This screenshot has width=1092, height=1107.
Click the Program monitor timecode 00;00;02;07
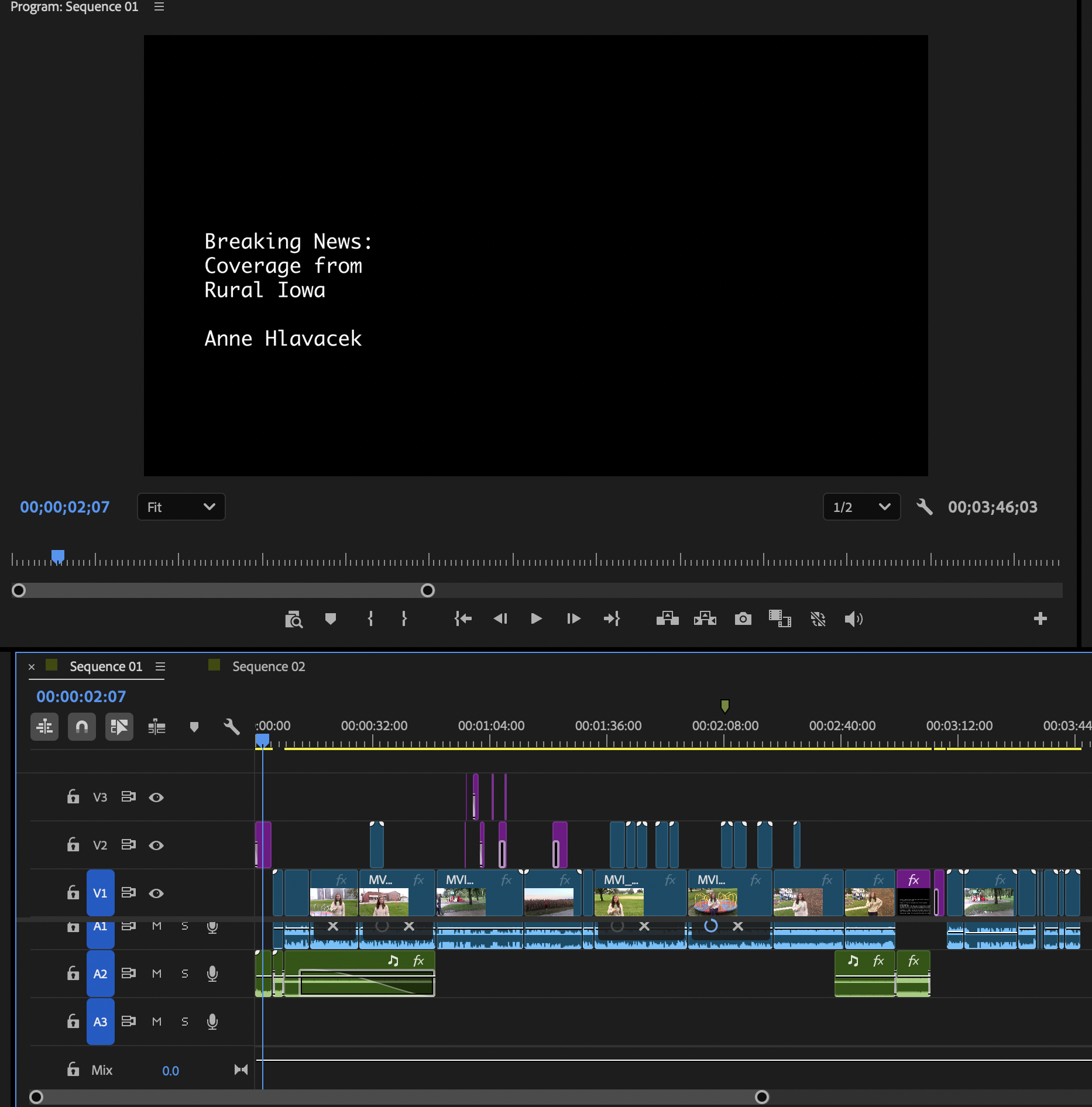pos(65,507)
